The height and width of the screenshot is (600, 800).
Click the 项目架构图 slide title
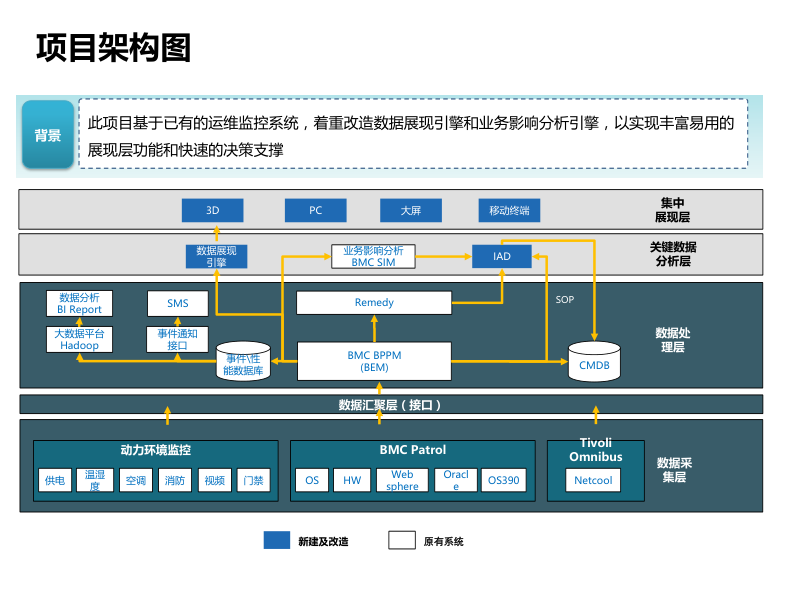click(113, 47)
